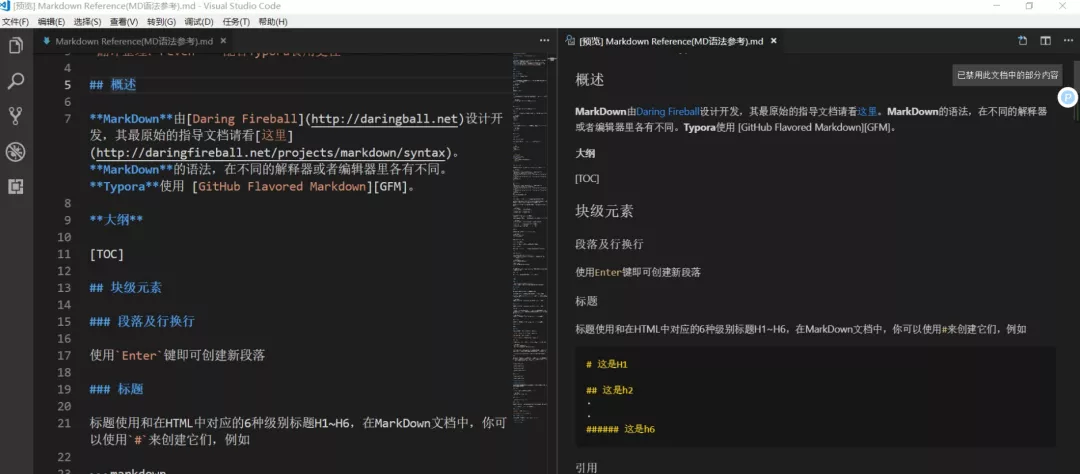Click the '使用Enter键即可创建新段落' text in preview
The width and height of the screenshot is (1080, 474).
click(638, 272)
